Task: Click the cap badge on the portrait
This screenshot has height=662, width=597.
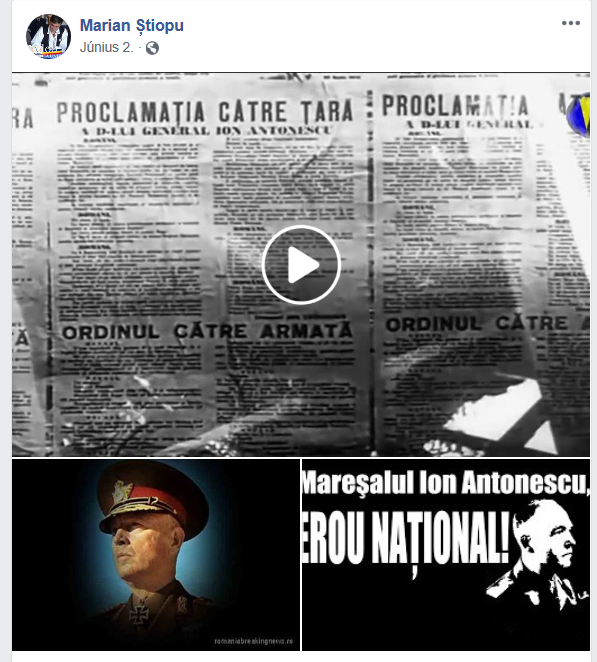Action: tap(122, 492)
